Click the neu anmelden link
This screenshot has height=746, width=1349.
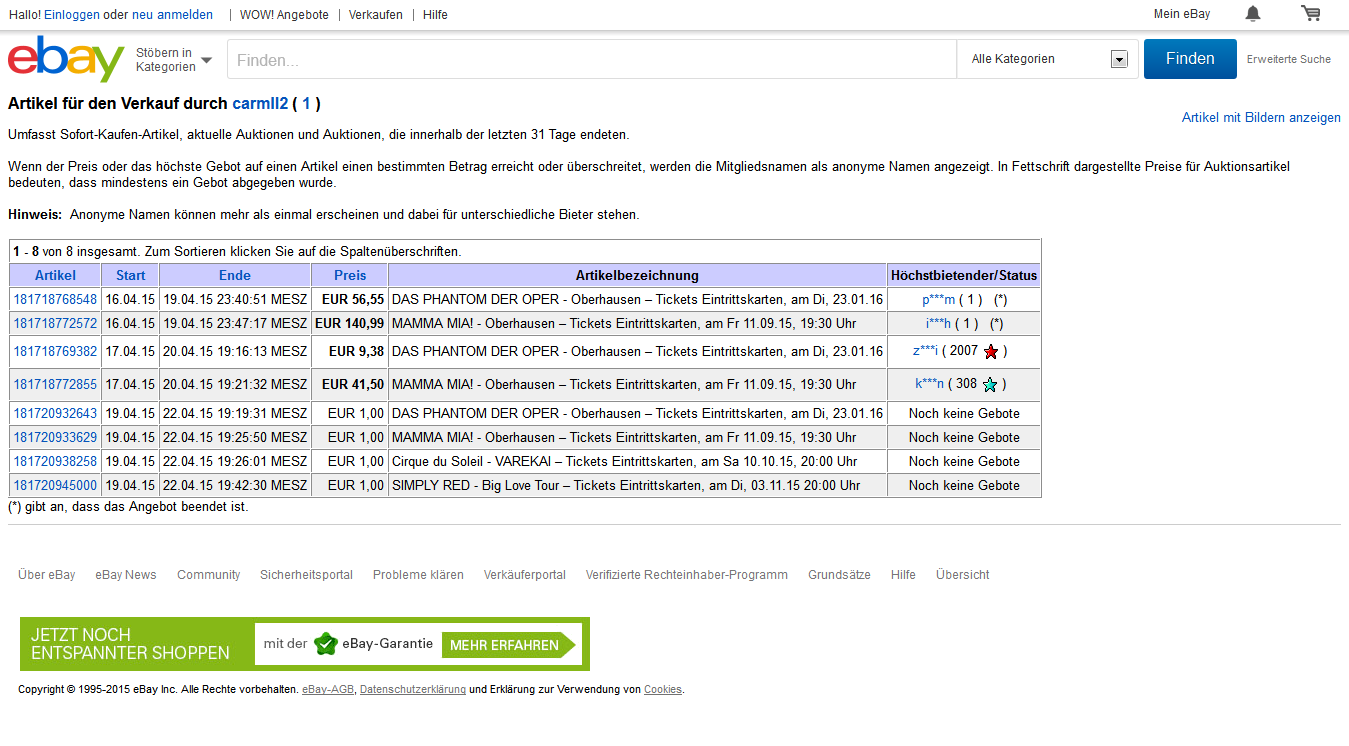[x=172, y=15]
